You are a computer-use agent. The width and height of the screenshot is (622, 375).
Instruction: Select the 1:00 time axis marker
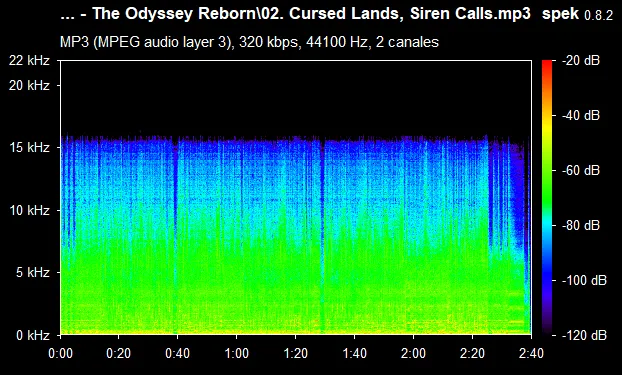click(x=236, y=353)
